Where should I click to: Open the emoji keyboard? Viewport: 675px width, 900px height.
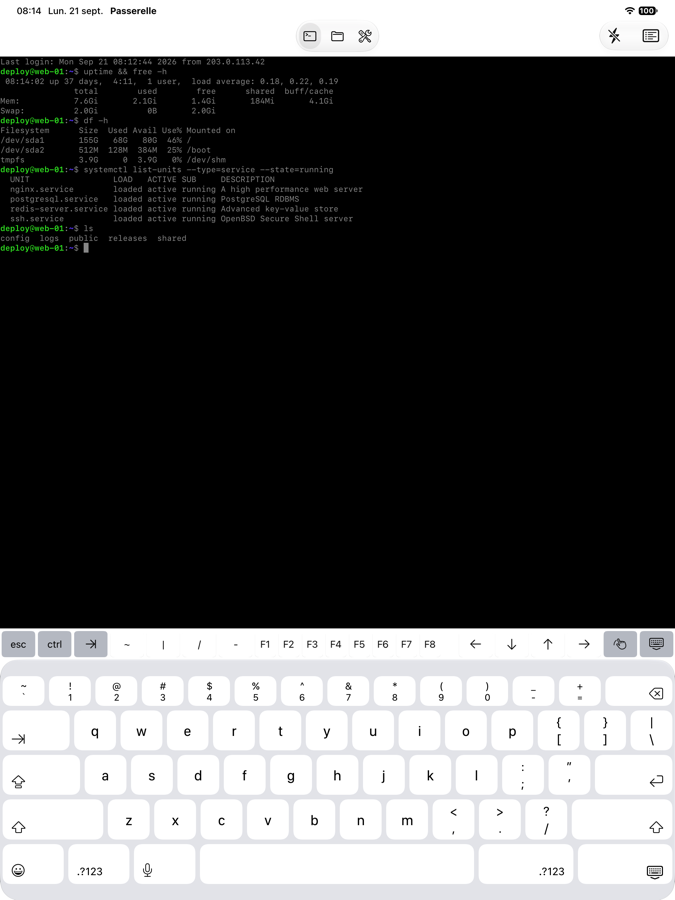point(33,864)
